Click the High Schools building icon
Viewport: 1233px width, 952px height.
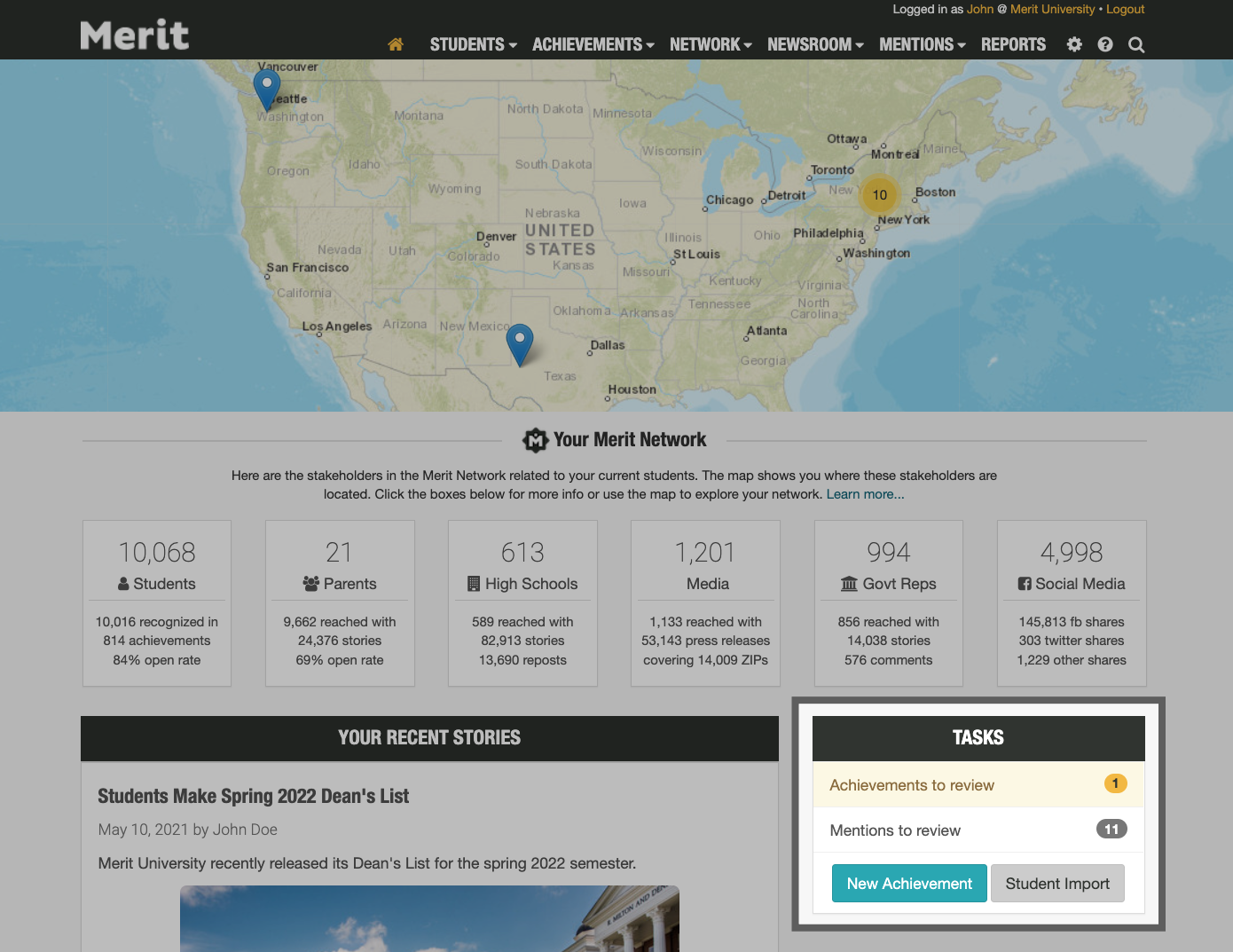(x=473, y=583)
